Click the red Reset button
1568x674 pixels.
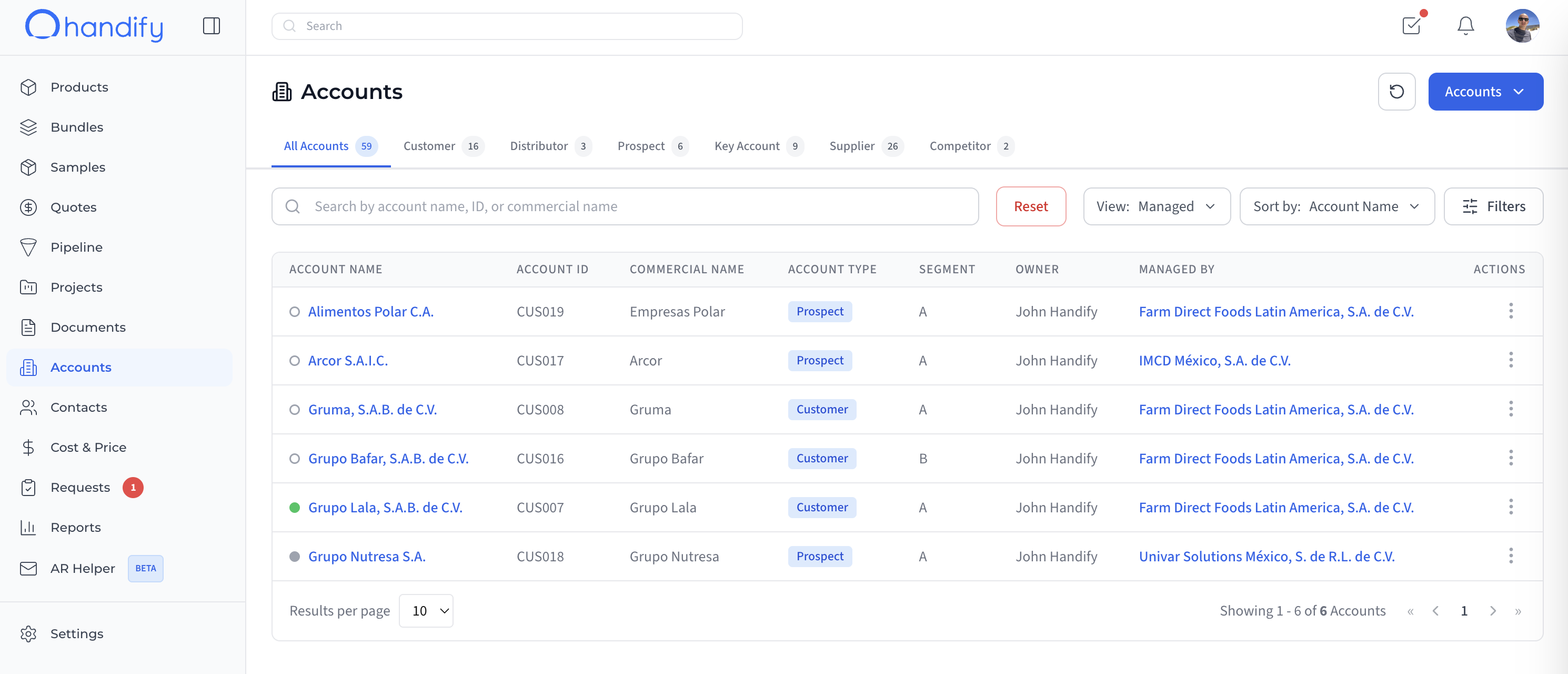click(x=1031, y=206)
